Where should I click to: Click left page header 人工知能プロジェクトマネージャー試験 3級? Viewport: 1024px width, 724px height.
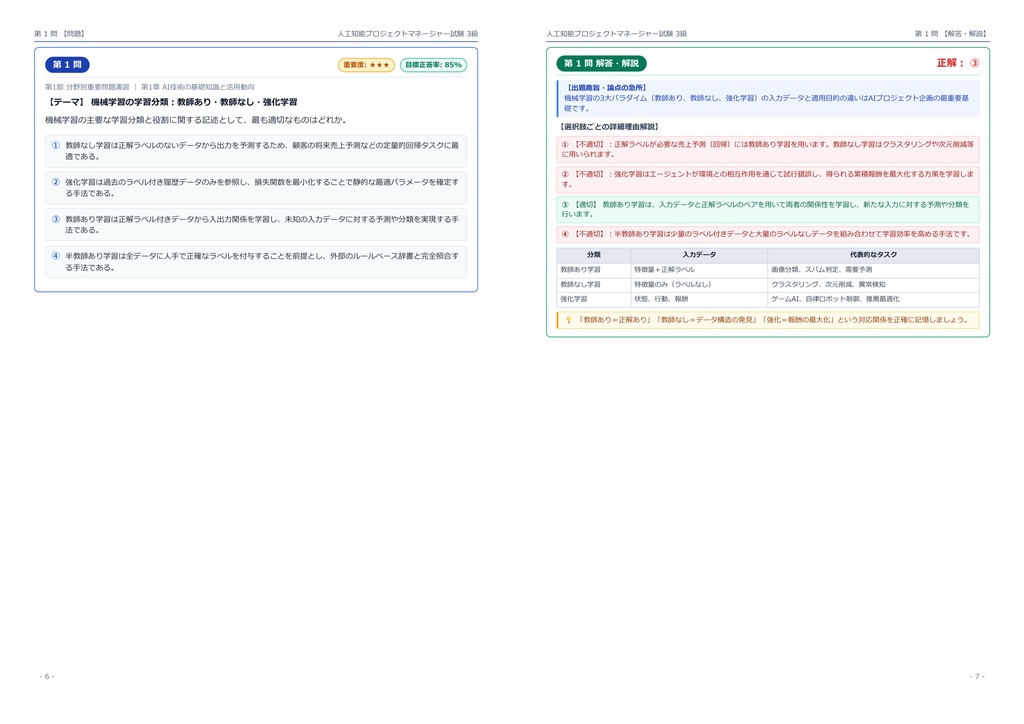point(407,33)
